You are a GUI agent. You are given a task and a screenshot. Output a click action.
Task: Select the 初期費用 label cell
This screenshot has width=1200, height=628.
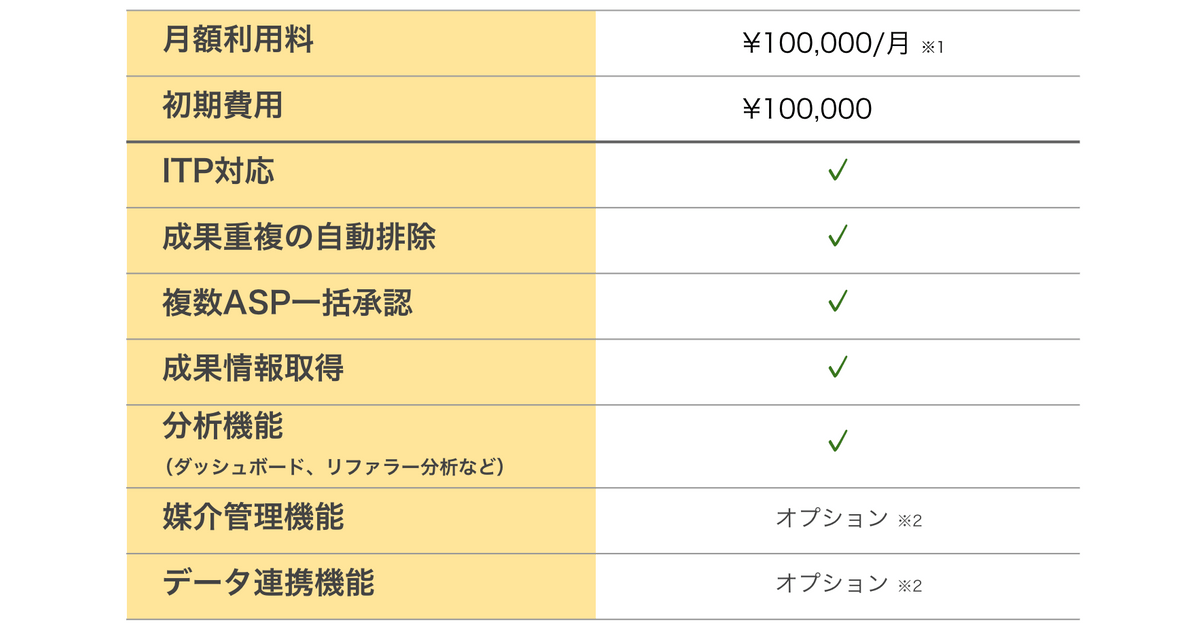(361, 108)
